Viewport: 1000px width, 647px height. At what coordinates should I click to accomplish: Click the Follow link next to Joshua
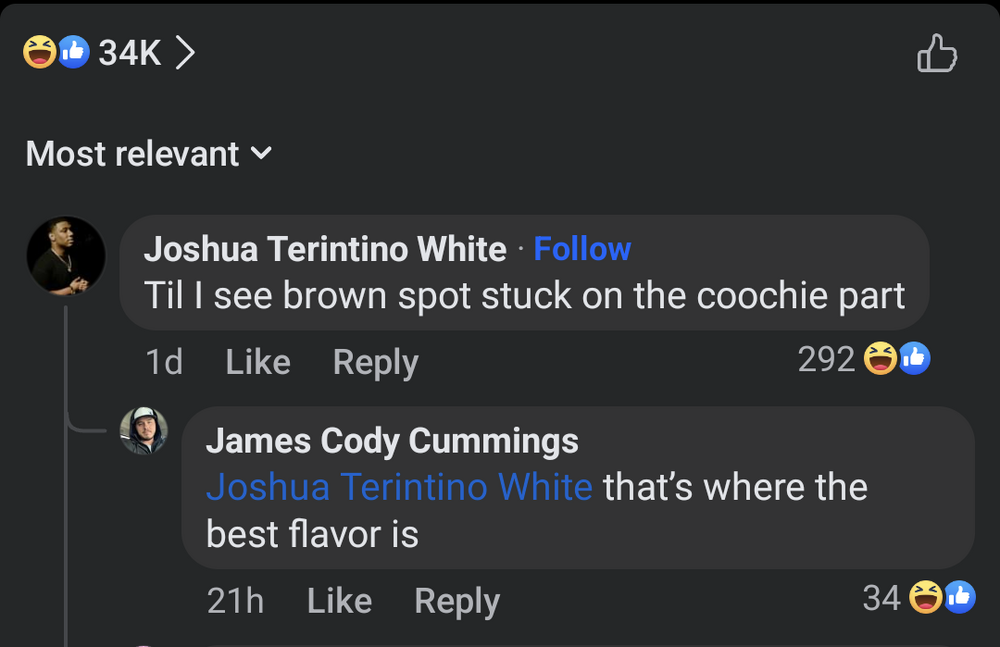click(583, 248)
